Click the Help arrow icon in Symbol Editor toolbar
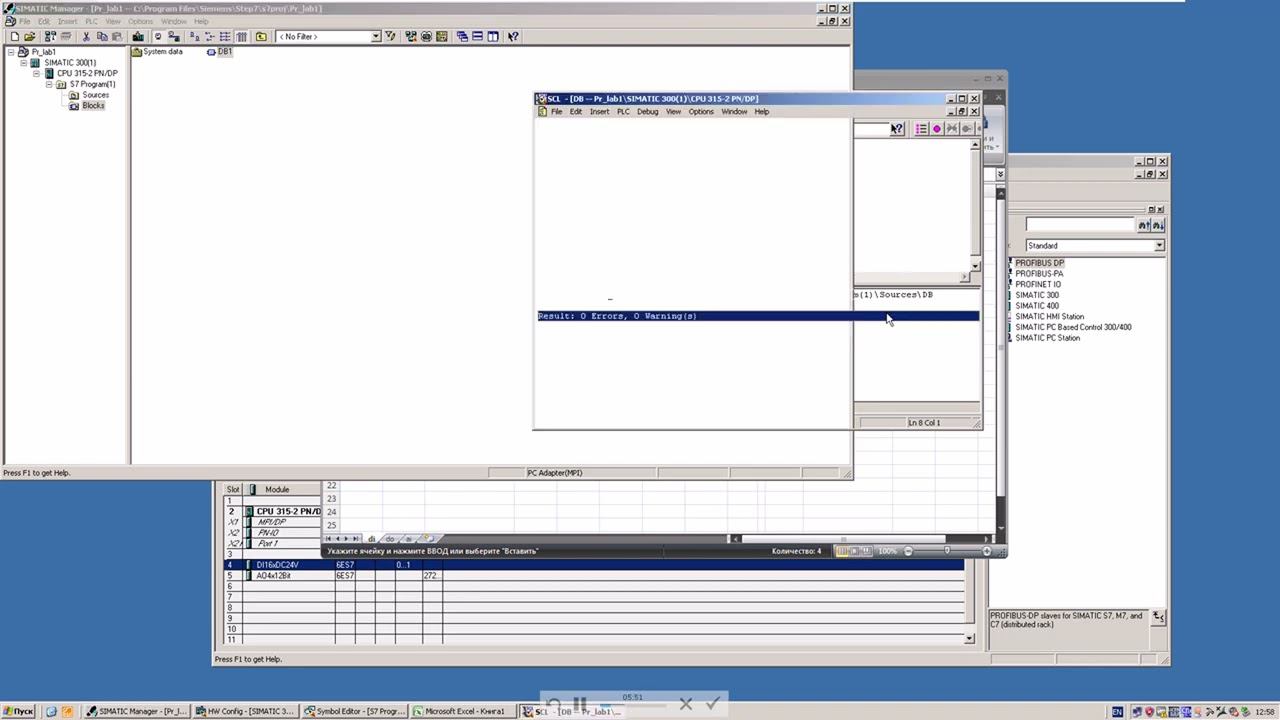 [896, 128]
